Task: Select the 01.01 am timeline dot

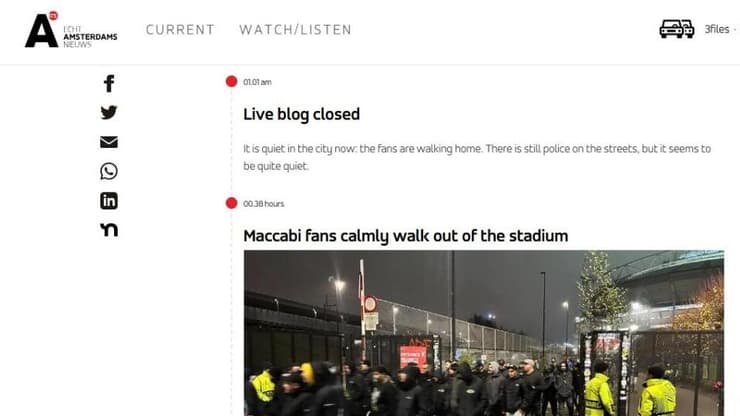Action: (x=231, y=81)
